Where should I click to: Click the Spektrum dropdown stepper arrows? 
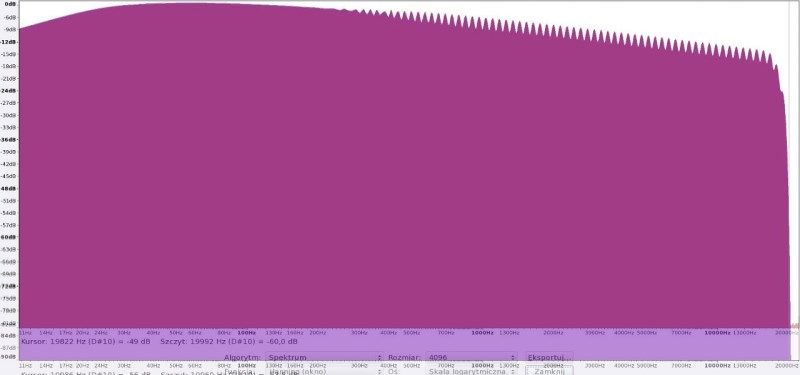click(379, 357)
